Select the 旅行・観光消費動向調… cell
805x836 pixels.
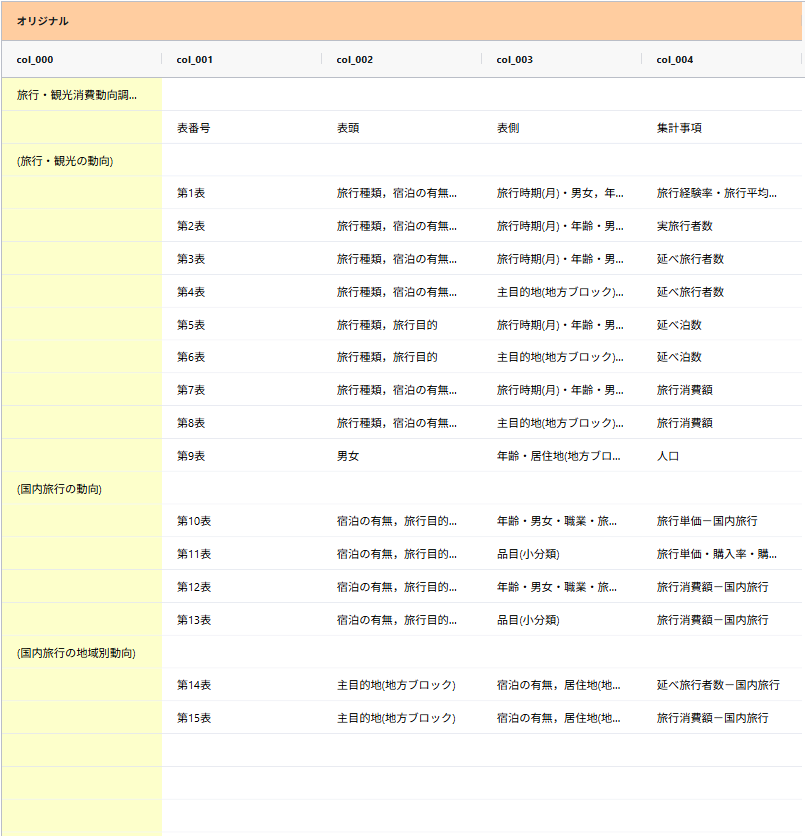pyautogui.click(x=78, y=95)
